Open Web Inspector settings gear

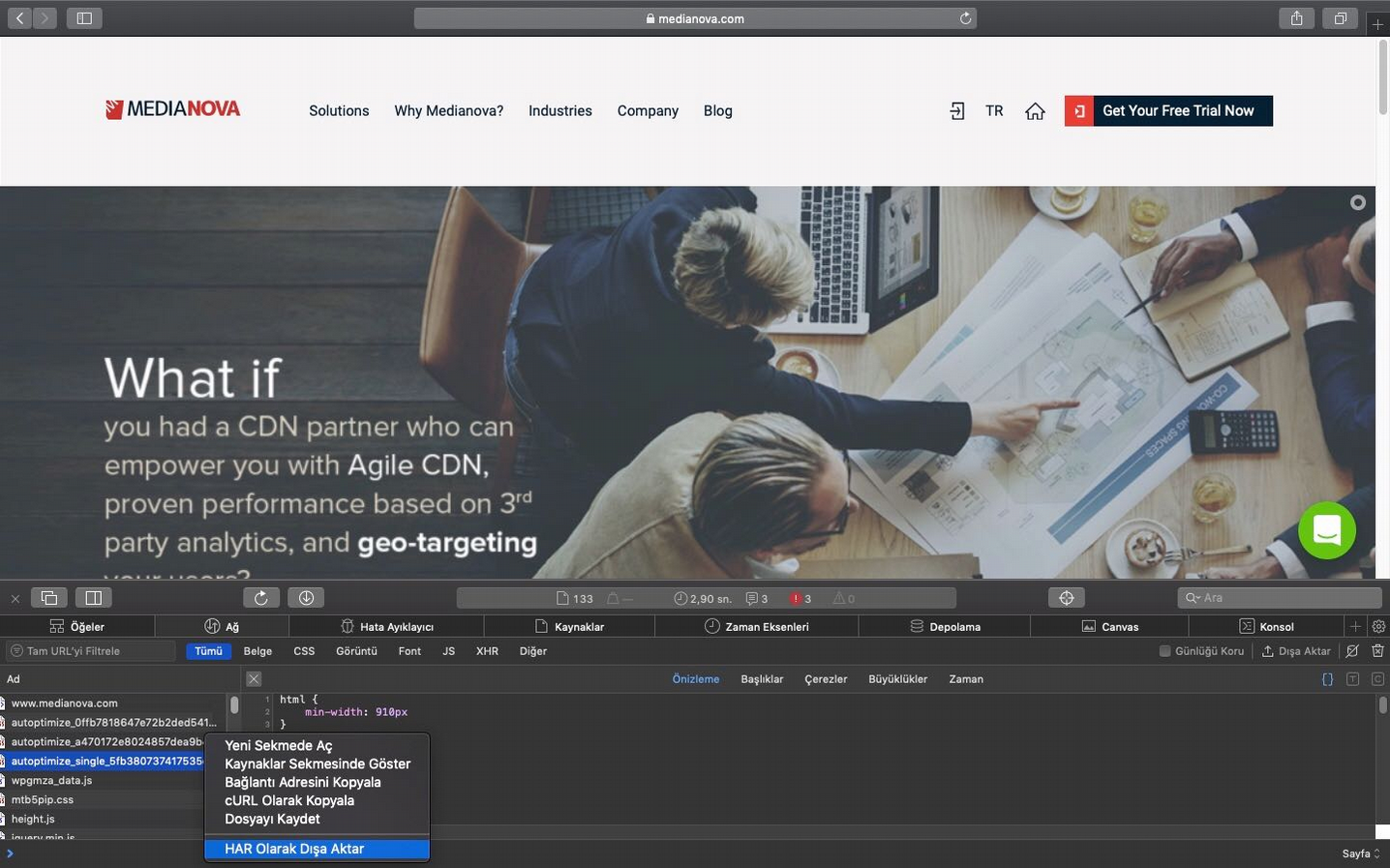[1378, 627]
